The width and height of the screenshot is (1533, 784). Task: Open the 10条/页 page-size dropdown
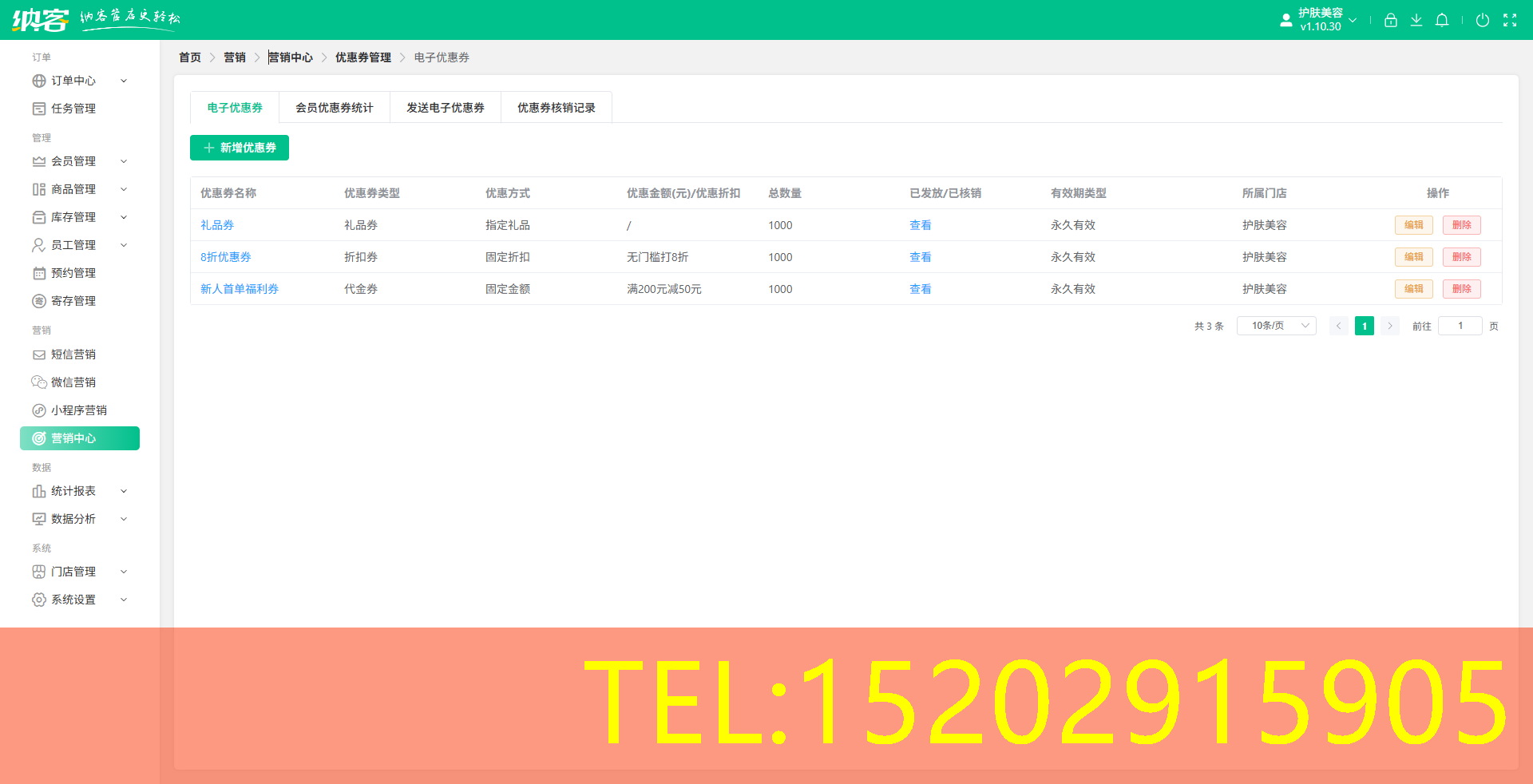coord(1275,326)
